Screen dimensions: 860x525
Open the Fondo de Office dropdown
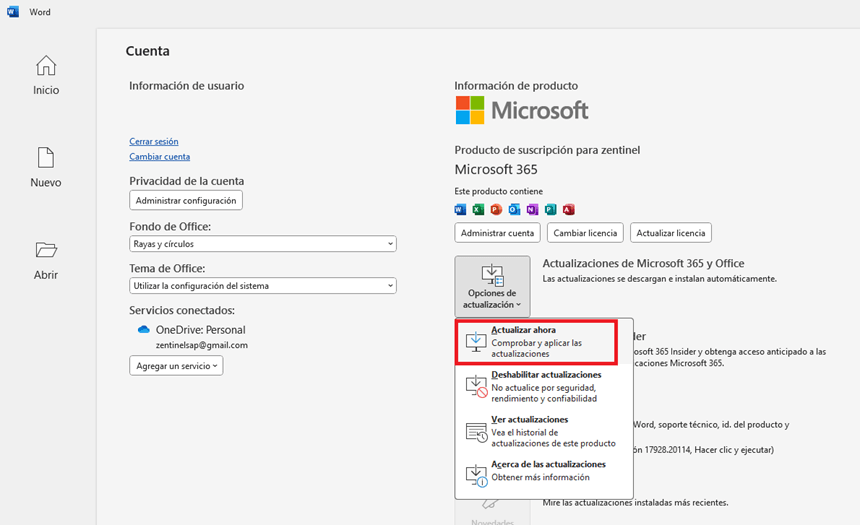[x=263, y=244]
